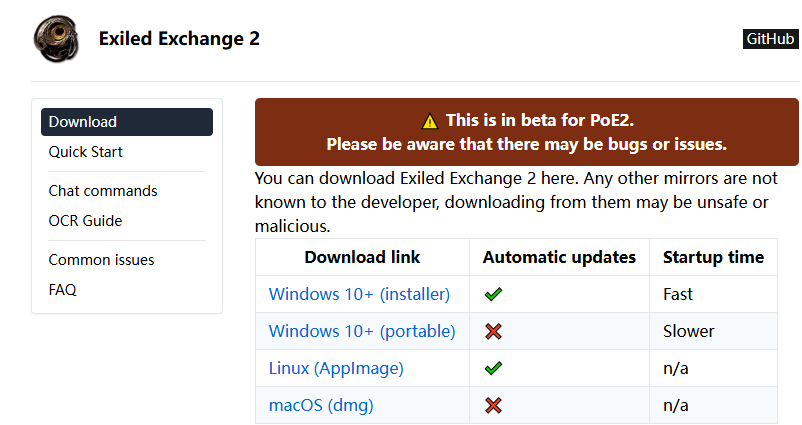Open the OCR Guide page
Screen dimensions: 802x425
(x=85, y=221)
